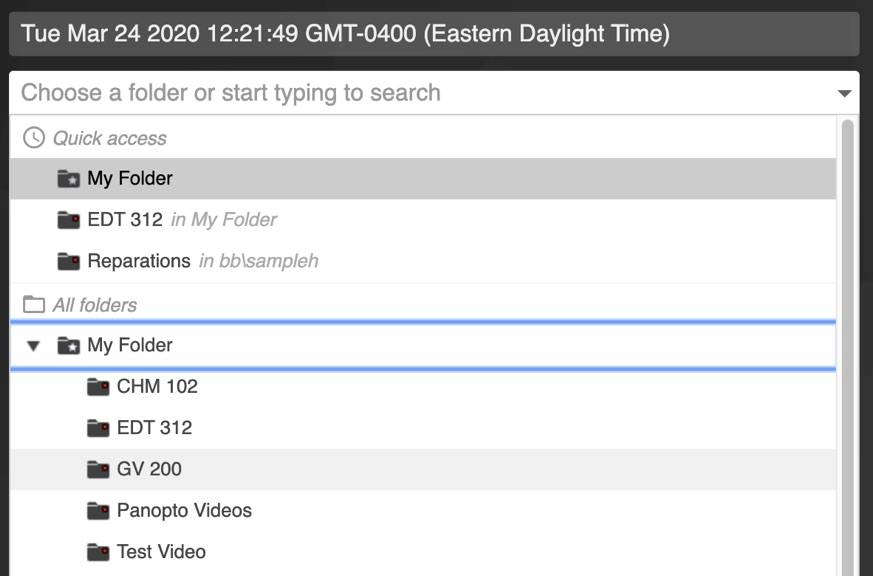Select My Folder in Quick access

pos(130,179)
